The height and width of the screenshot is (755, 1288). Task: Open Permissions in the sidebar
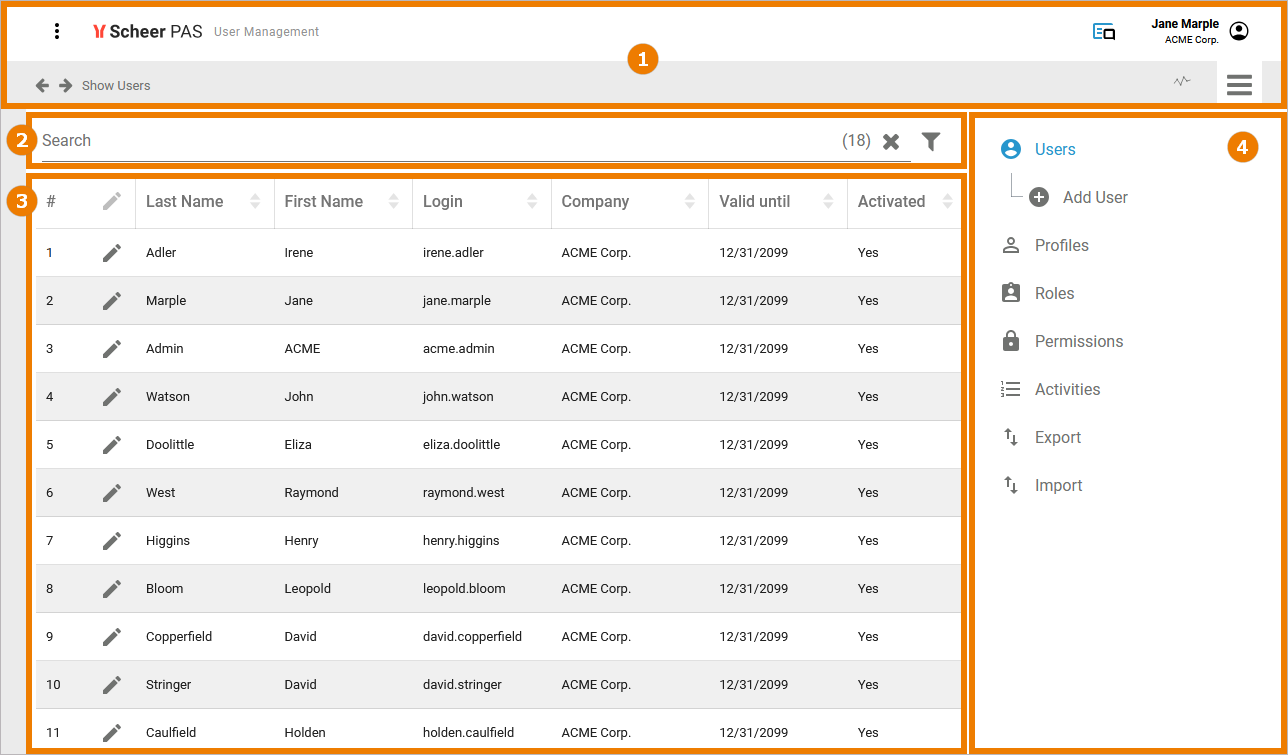point(1078,341)
